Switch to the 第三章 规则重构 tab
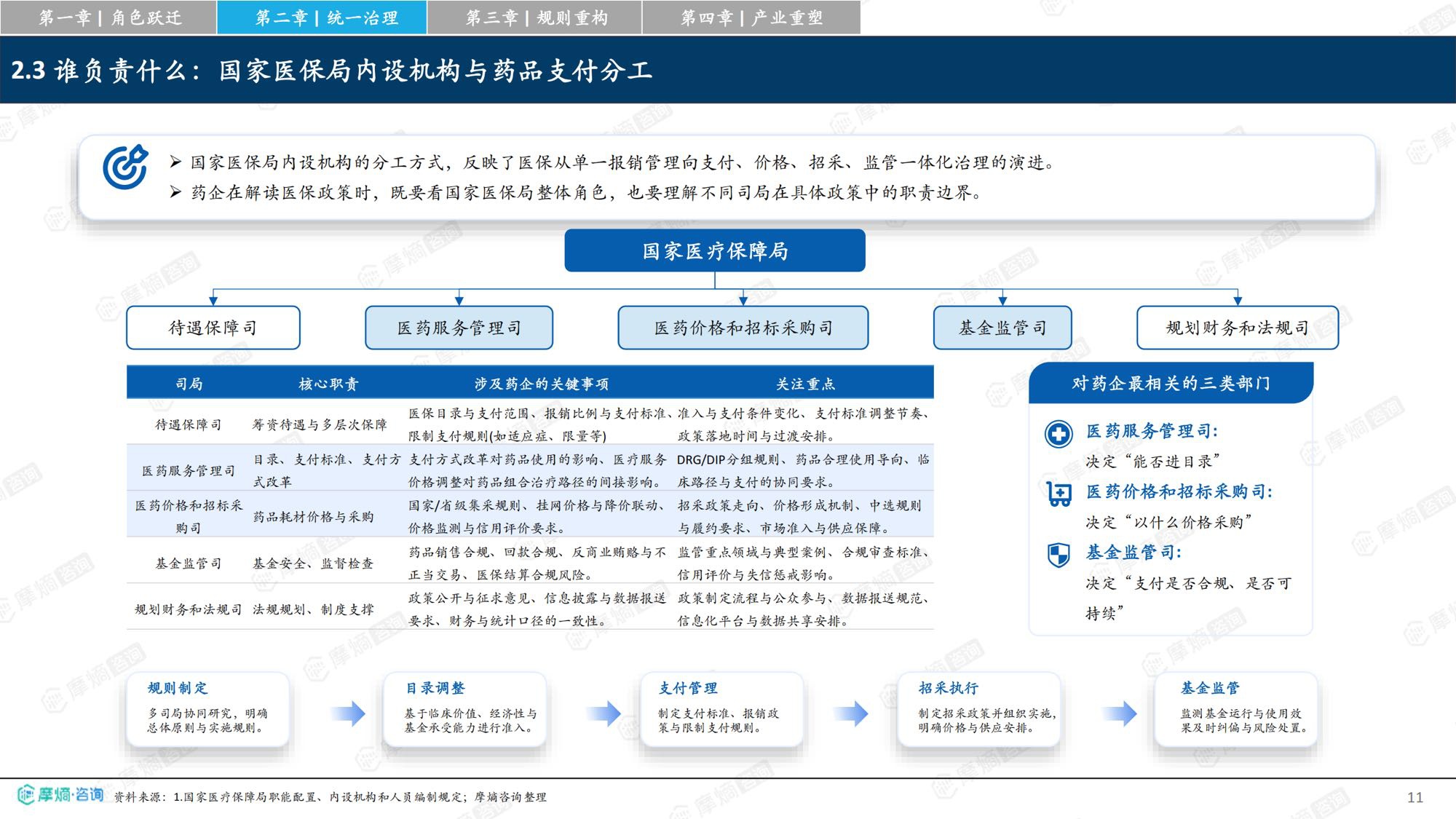Viewport: 1456px width, 819px height. pos(534,17)
